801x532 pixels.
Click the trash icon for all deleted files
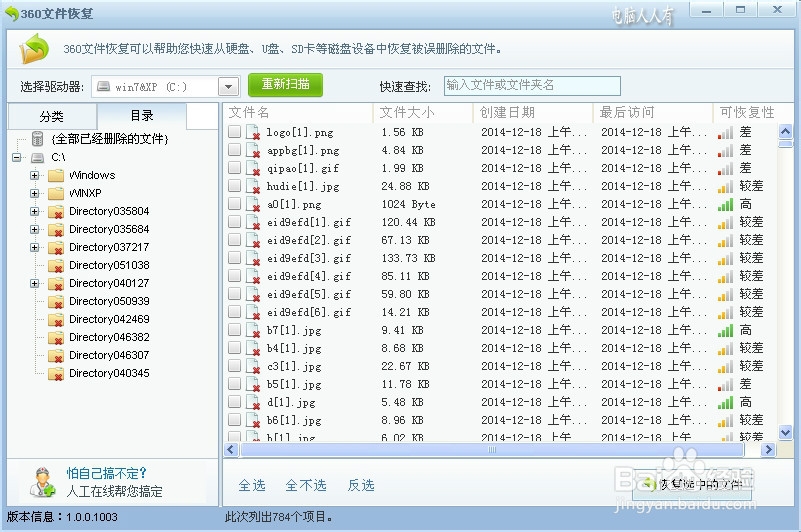pyautogui.click(x=37, y=138)
